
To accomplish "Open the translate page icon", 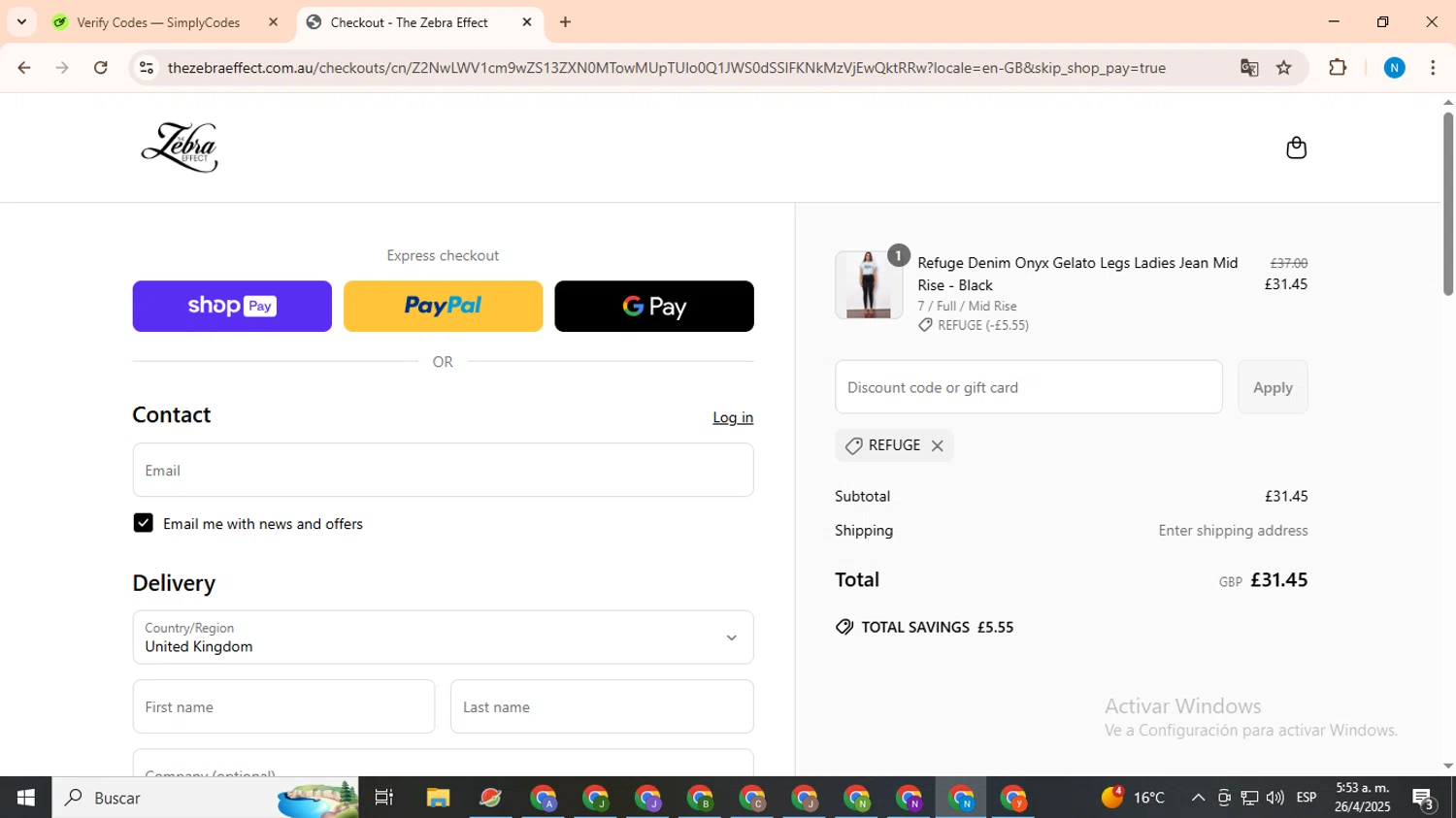I will [1249, 68].
